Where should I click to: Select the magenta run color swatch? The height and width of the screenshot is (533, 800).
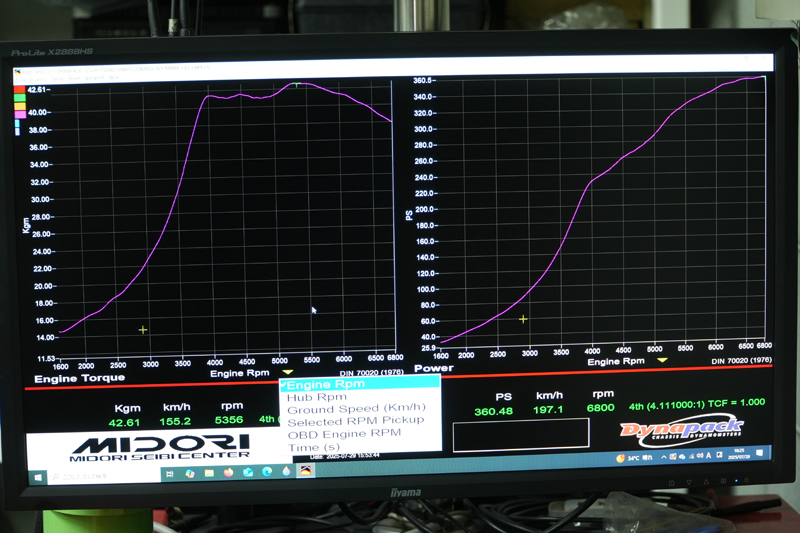[x=20, y=114]
